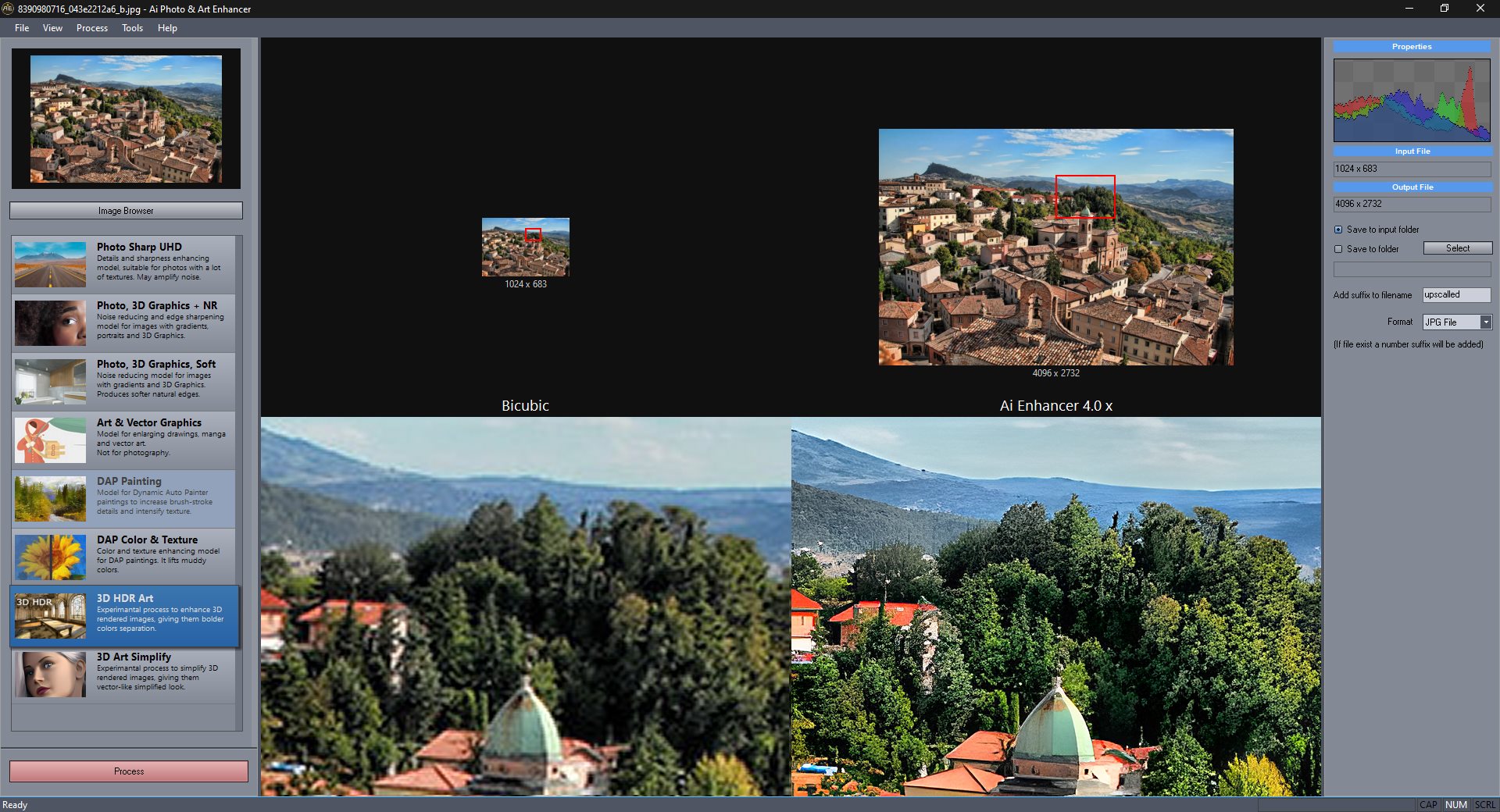1500x812 pixels.
Task: Select the 3D Art Simplify model icon
Action: (x=50, y=674)
